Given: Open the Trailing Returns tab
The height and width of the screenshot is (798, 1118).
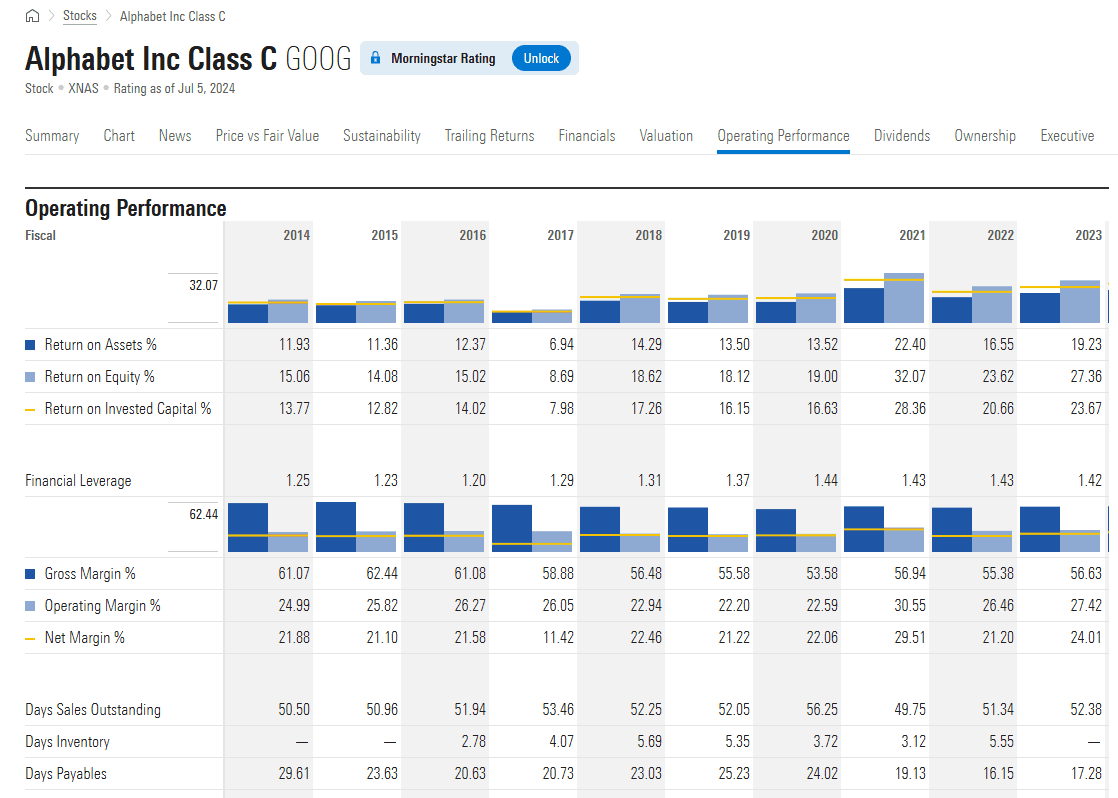Looking at the screenshot, I should coord(490,135).
